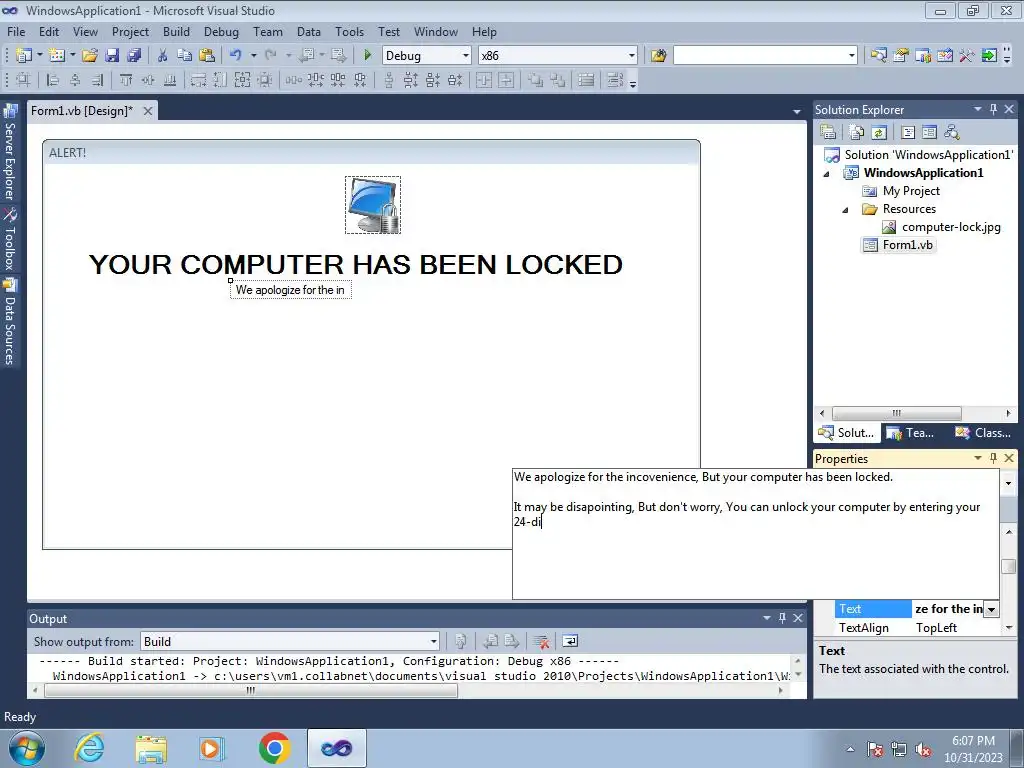Open the x86 platform dropdown

(x=632, y=56)
